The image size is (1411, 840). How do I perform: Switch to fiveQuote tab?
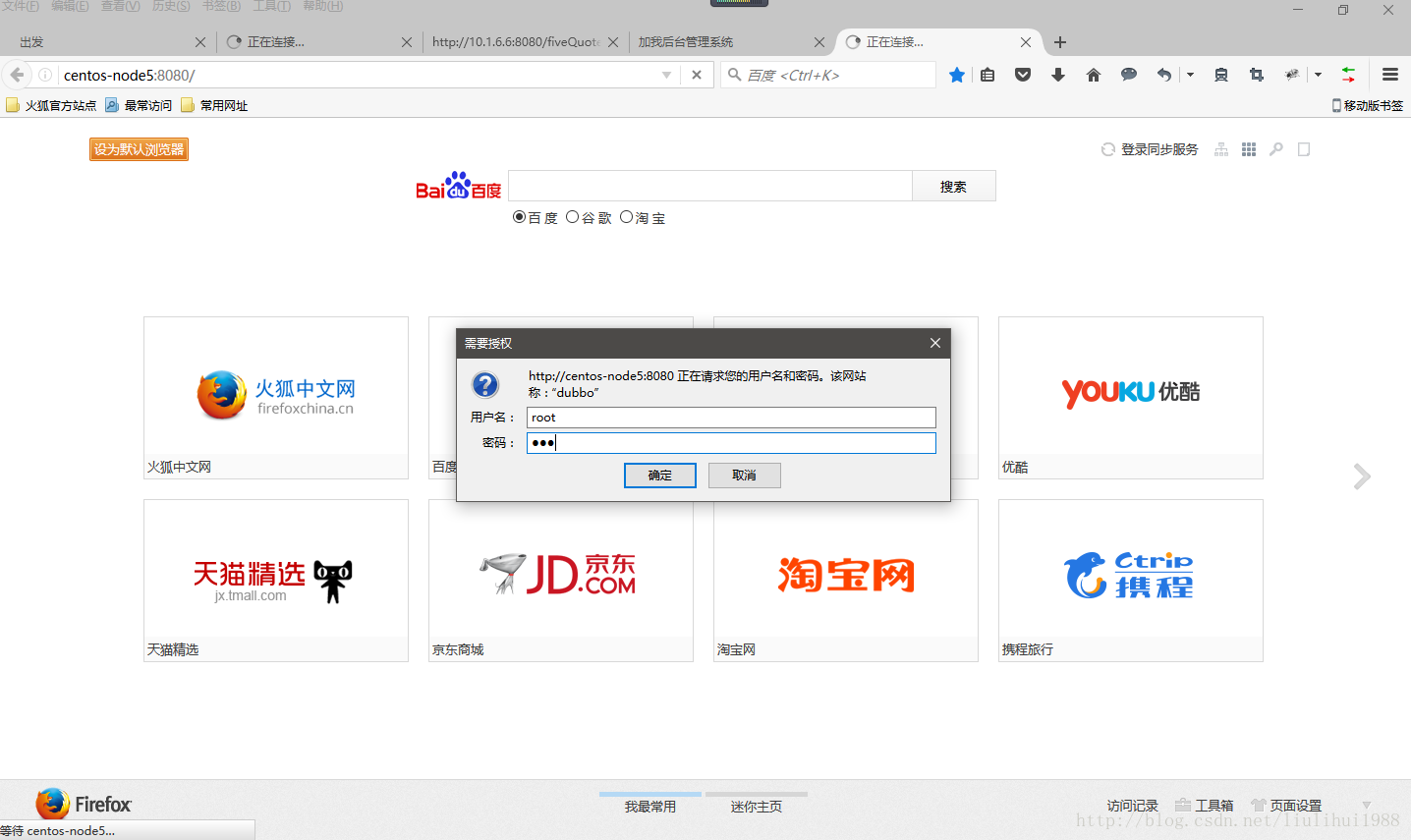tap(516, 42)
